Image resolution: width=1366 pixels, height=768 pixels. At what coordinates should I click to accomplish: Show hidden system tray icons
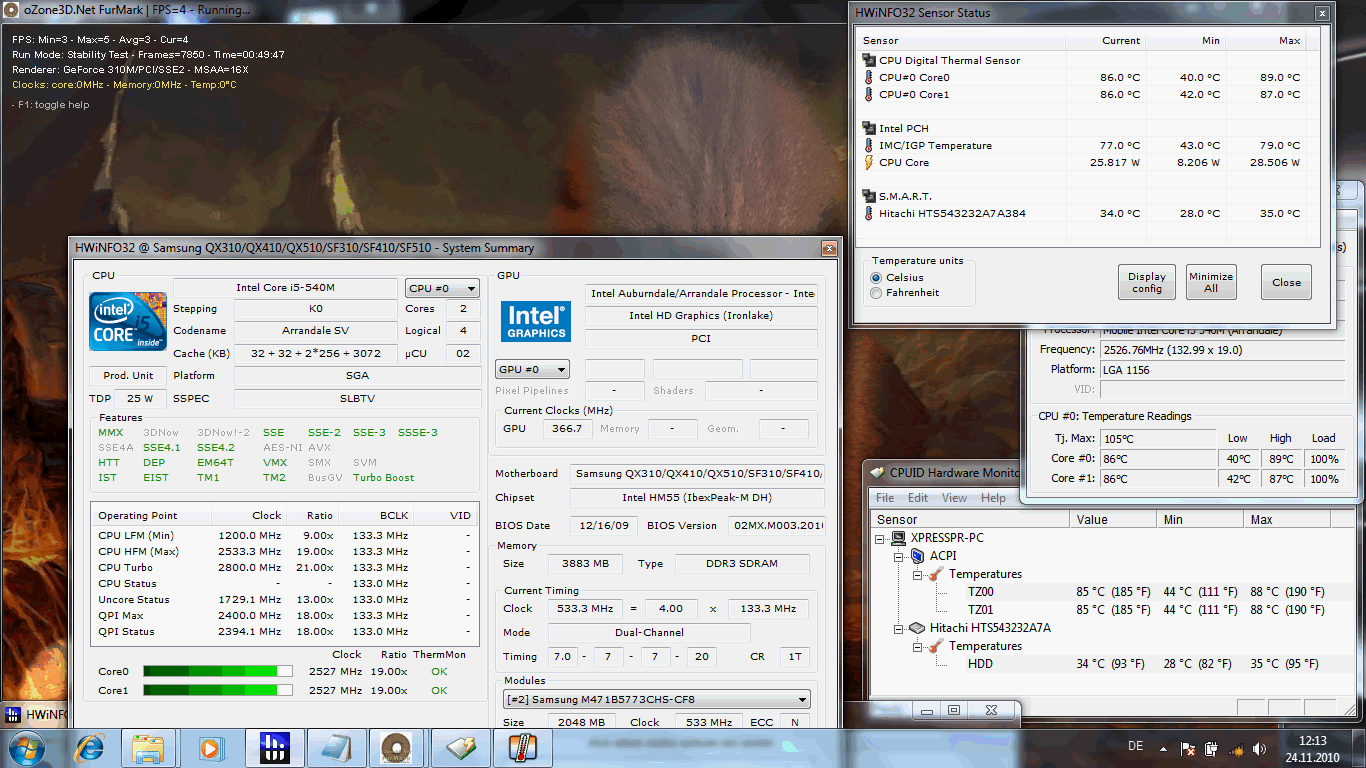point(1164,748)
